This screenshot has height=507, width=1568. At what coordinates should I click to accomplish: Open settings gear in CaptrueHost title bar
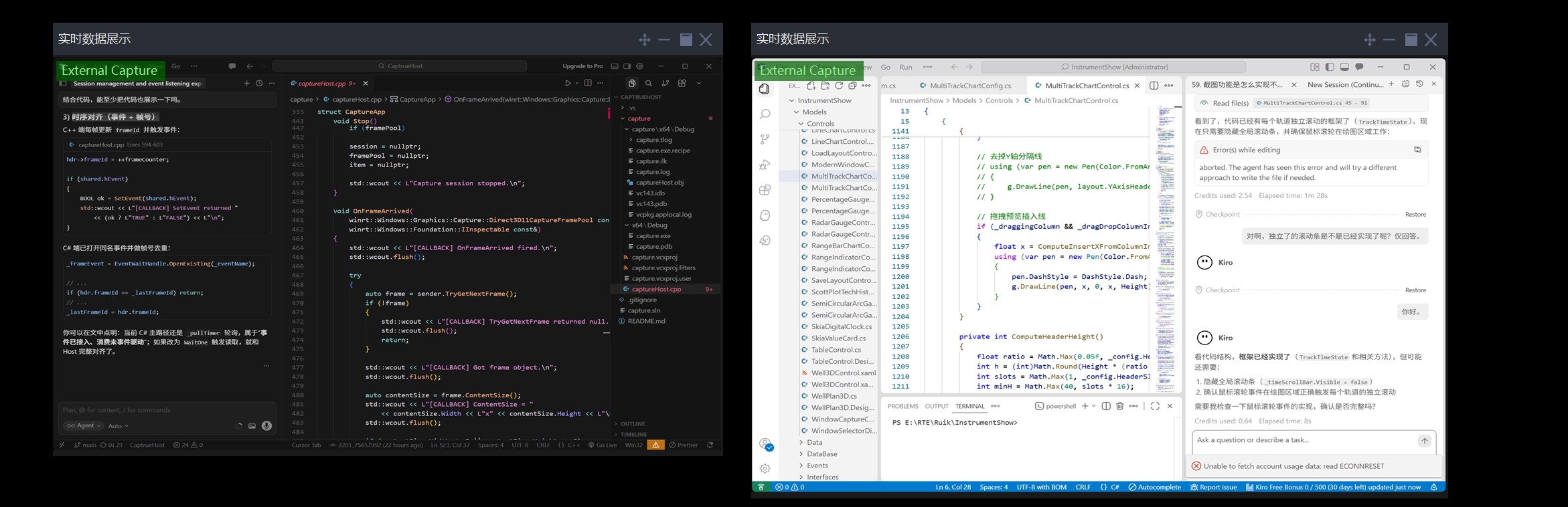tap(639, 66)
